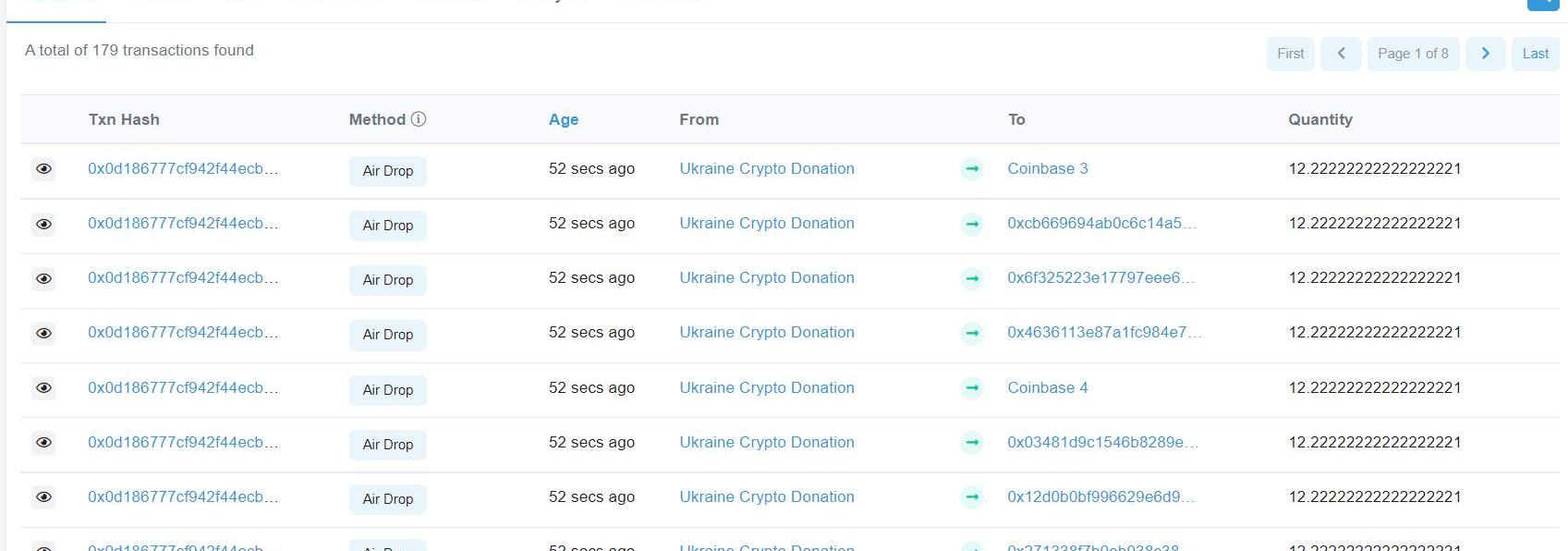Viewport: 1568px width, 551px height.
Task: Open Ukraine Crypto Donation in the first row
Action: click(766, 169)
